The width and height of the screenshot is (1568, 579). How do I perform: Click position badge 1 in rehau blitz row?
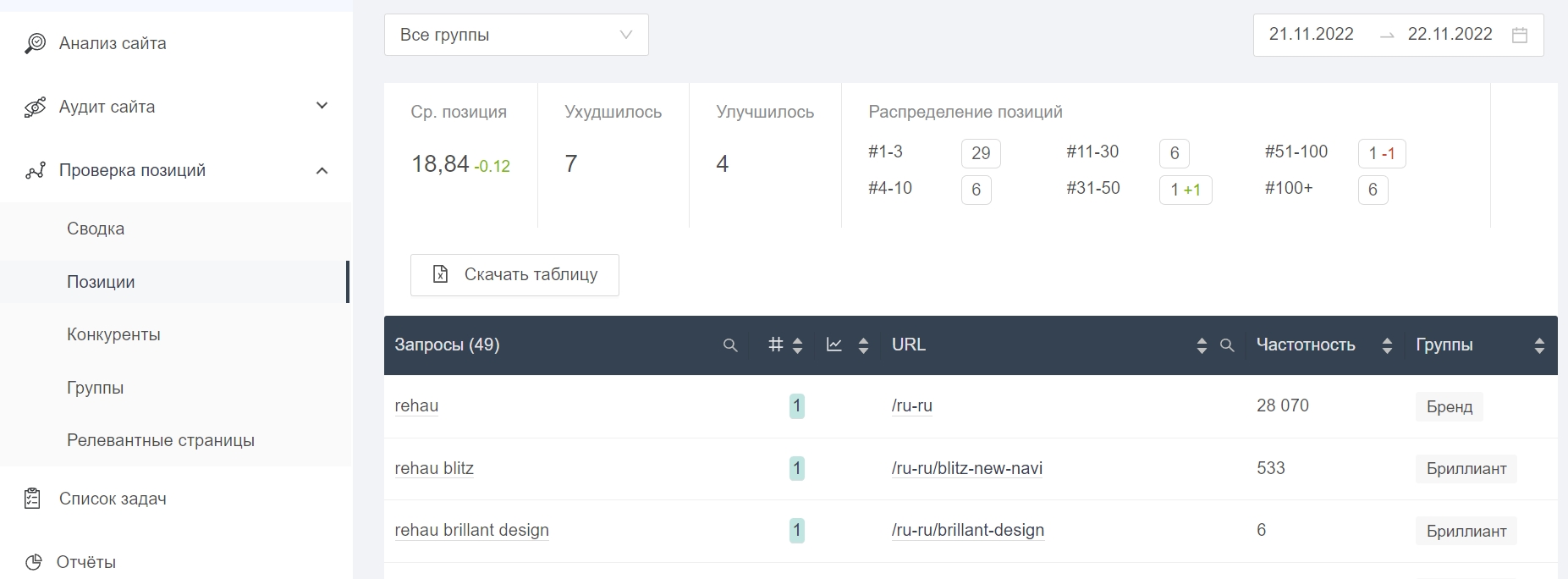(x=796, y=468)
